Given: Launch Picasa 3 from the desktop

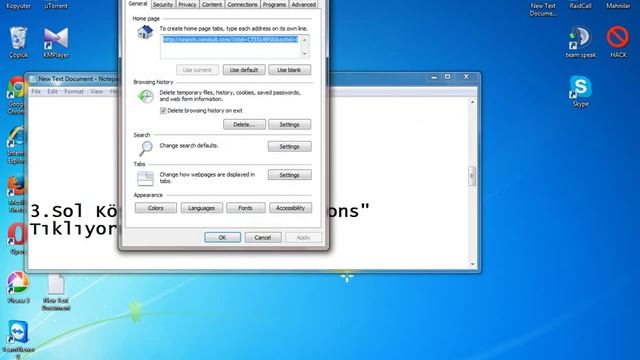Looking at the screenshot, I should click(x=18, y=287).
